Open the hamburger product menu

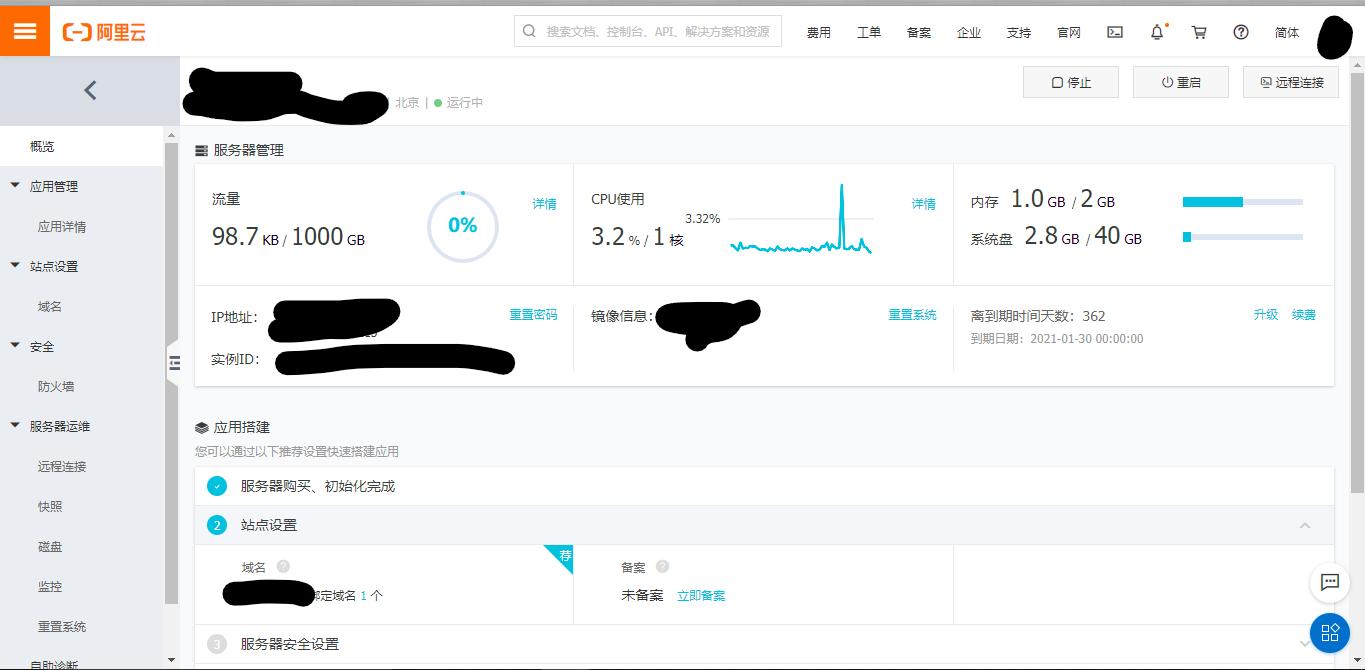click(25, 31)
